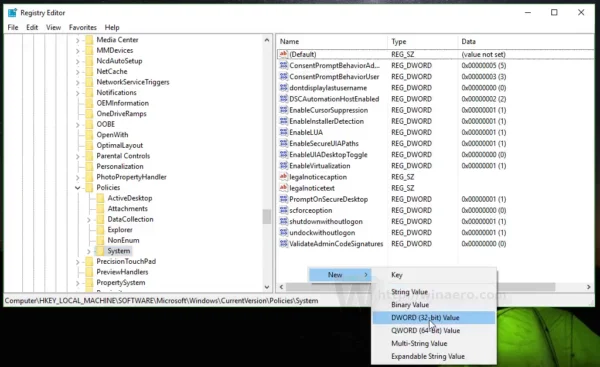The image size is (600, 367).
Task: Click the ValidateAdminCodeSignatures value icon
Action: click(x=284, y=243)
